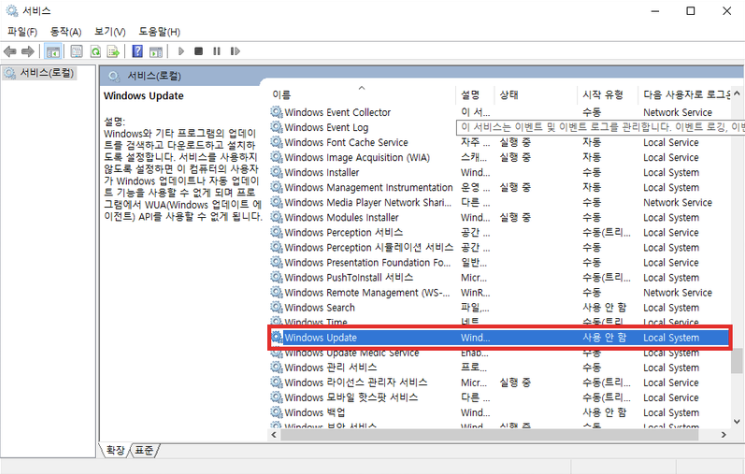Click the gear icon beside Windows 백업
This screenshot has width=745, height=474.
point(277,412)
